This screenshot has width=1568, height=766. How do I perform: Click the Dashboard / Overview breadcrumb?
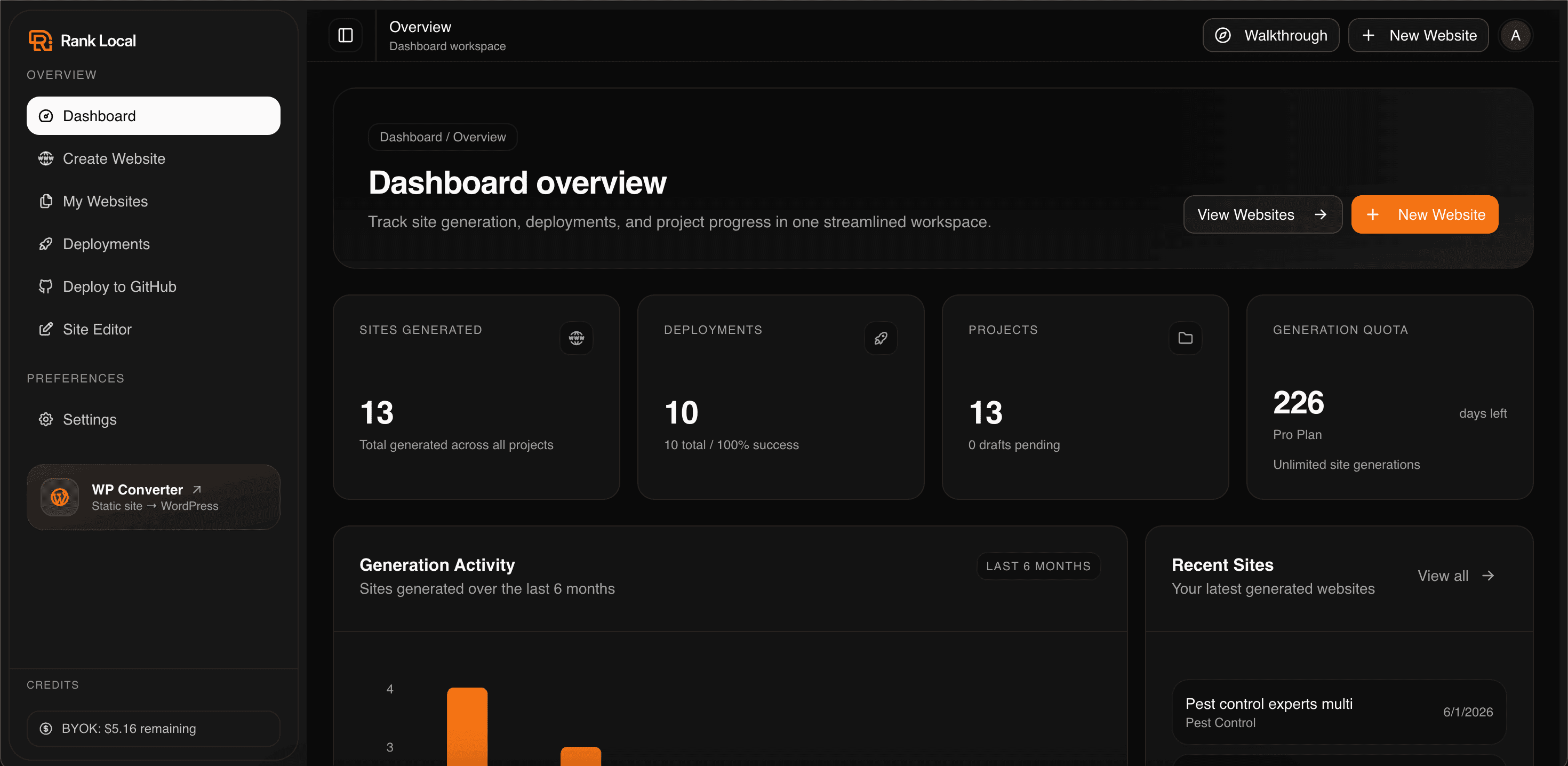(x=443, y=137)
